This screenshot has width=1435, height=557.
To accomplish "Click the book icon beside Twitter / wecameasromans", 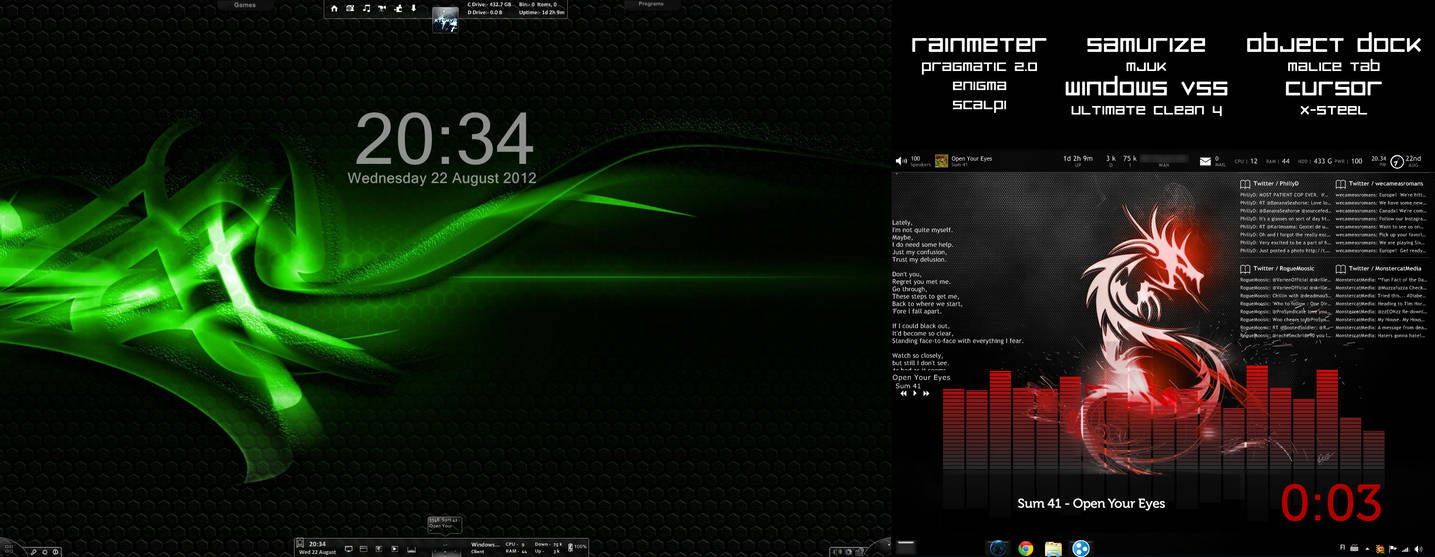I will tap(1340, 184).
